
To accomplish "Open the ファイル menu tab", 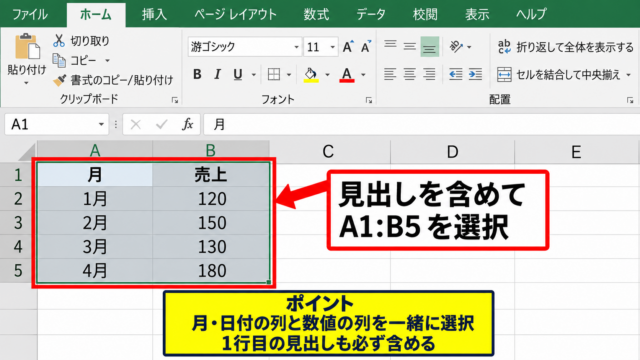I will [x=29, y=14].
